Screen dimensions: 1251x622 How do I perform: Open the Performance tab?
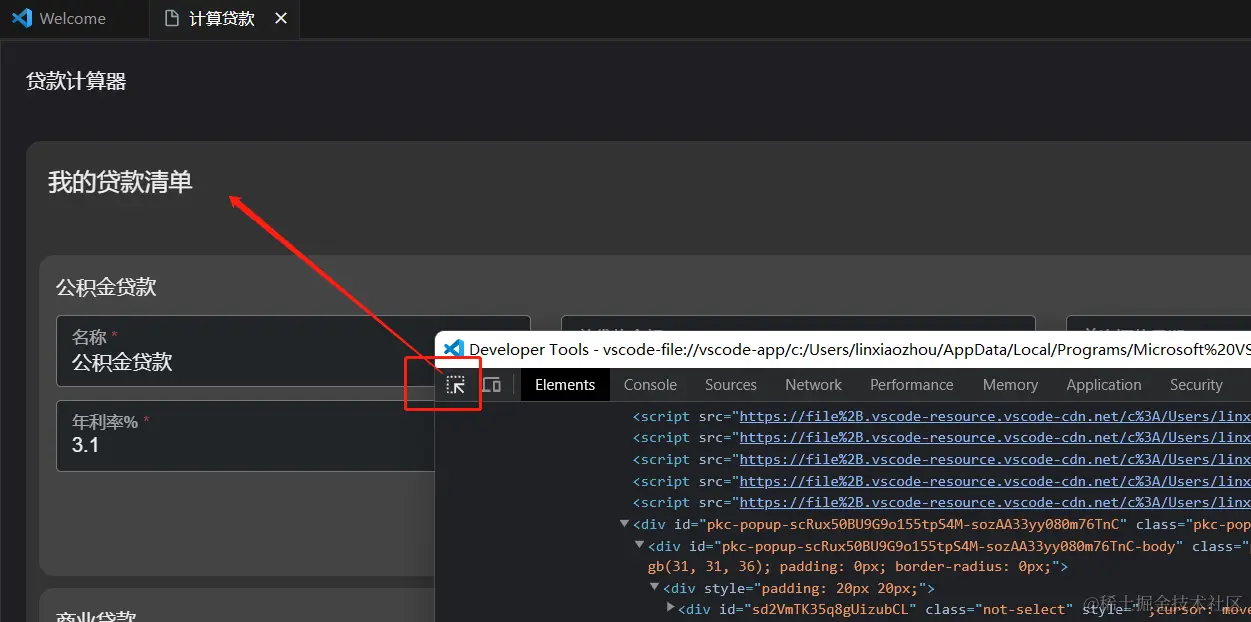pos(912,385)
